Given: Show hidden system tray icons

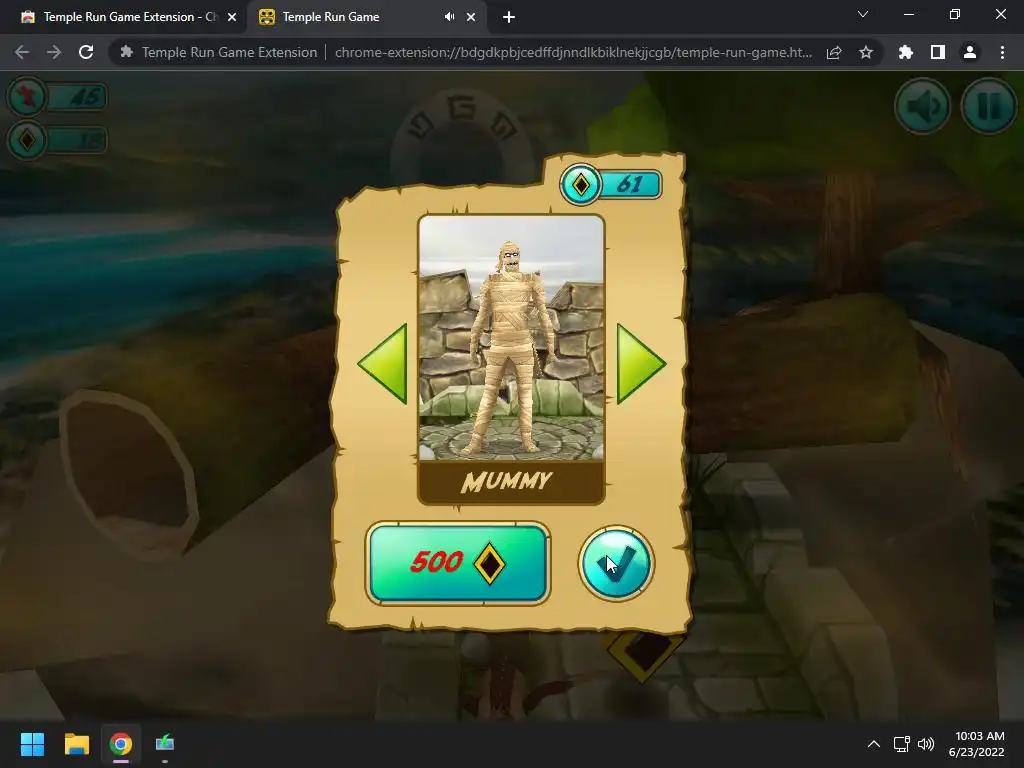Looking at the screenshot, I should 874,744.
